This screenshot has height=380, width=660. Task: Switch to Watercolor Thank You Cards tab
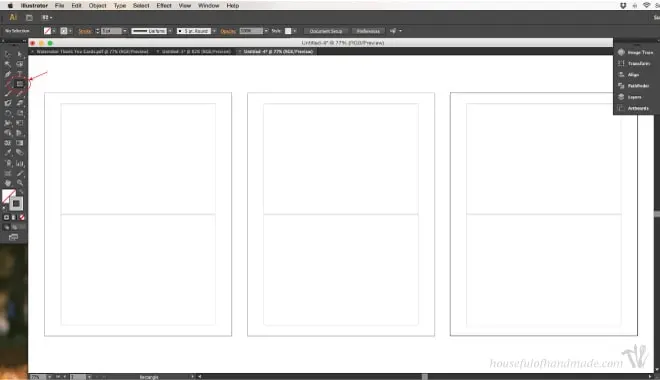click(x=90, y=52)
